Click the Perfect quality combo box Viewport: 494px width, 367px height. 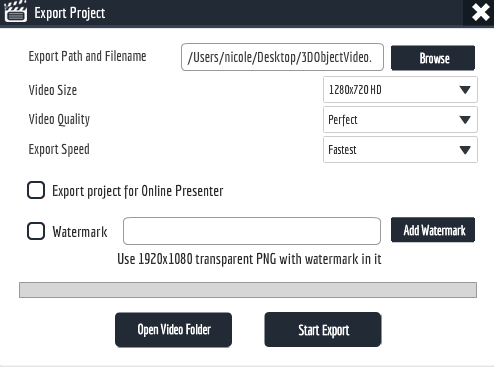[x=400, y=120]
